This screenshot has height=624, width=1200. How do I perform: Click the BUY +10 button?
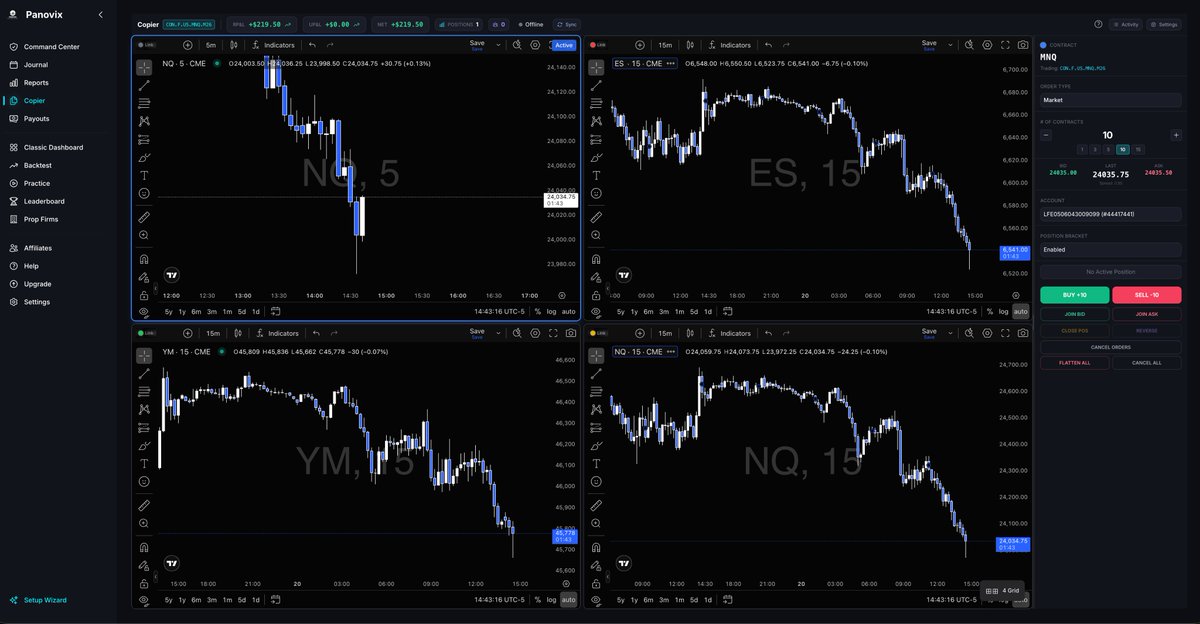tap(1073, 294)
